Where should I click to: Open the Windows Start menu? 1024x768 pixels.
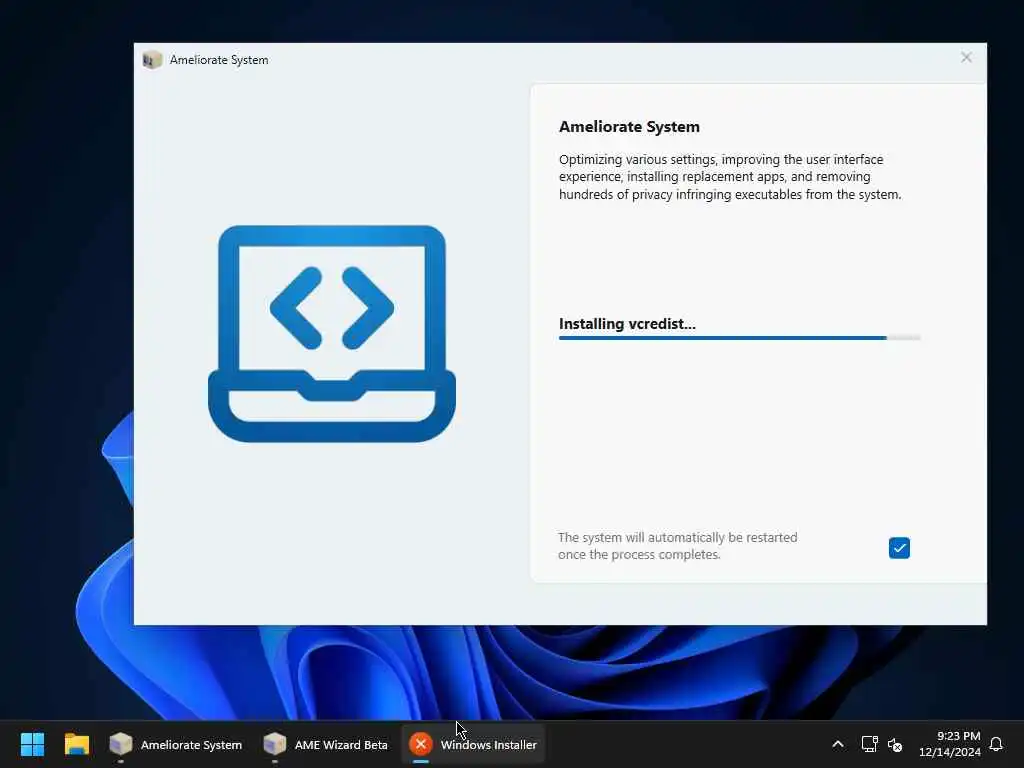[32, 744]
